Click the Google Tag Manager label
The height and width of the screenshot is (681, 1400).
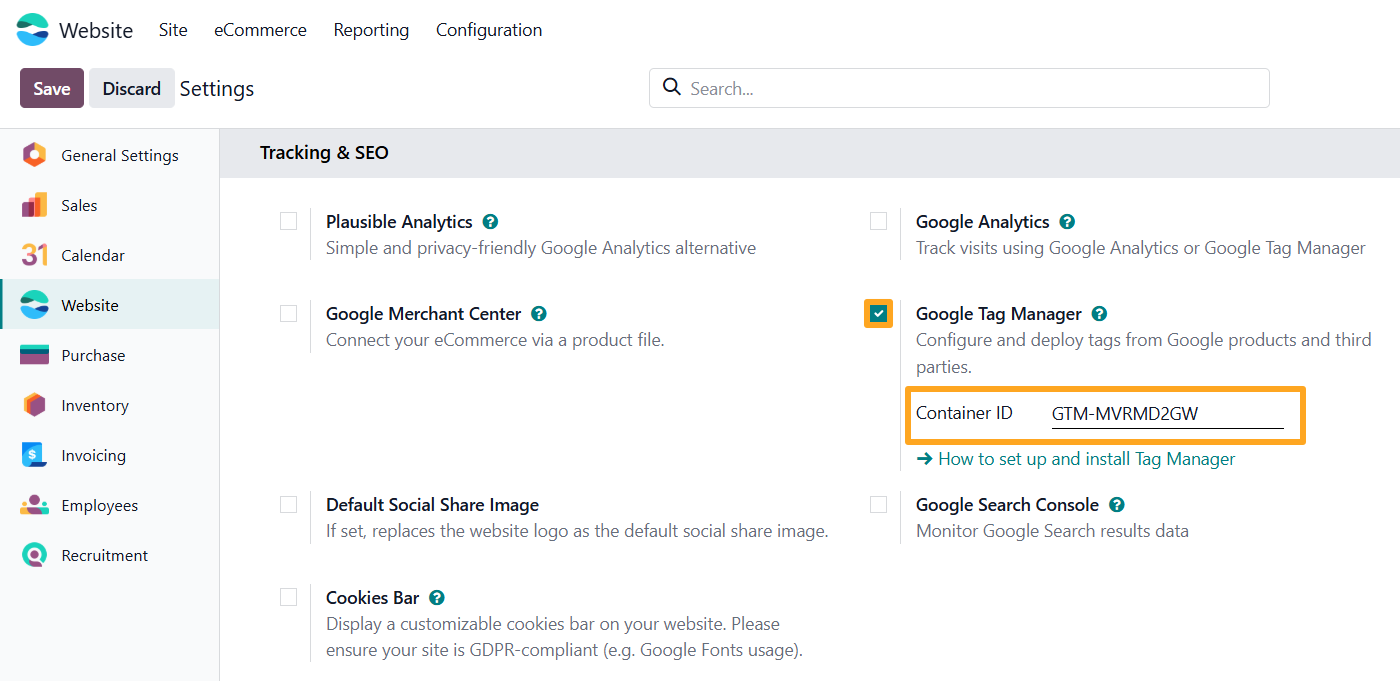(999, 314)
